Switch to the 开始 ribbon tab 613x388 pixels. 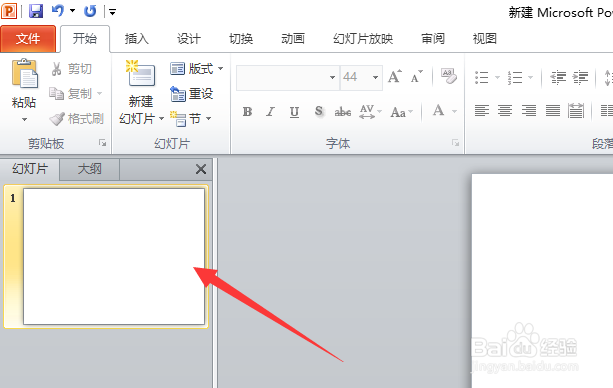[x=85, y=39]
